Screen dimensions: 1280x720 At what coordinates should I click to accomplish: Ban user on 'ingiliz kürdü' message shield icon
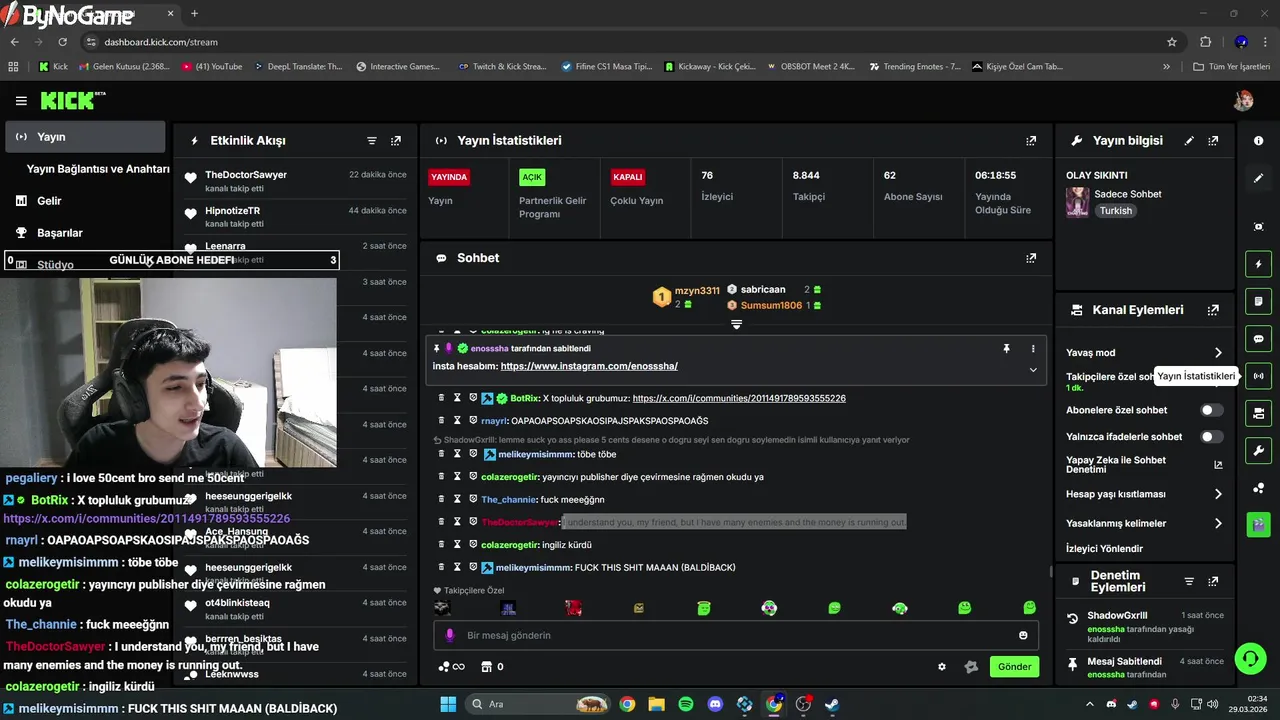click(473, 544)
